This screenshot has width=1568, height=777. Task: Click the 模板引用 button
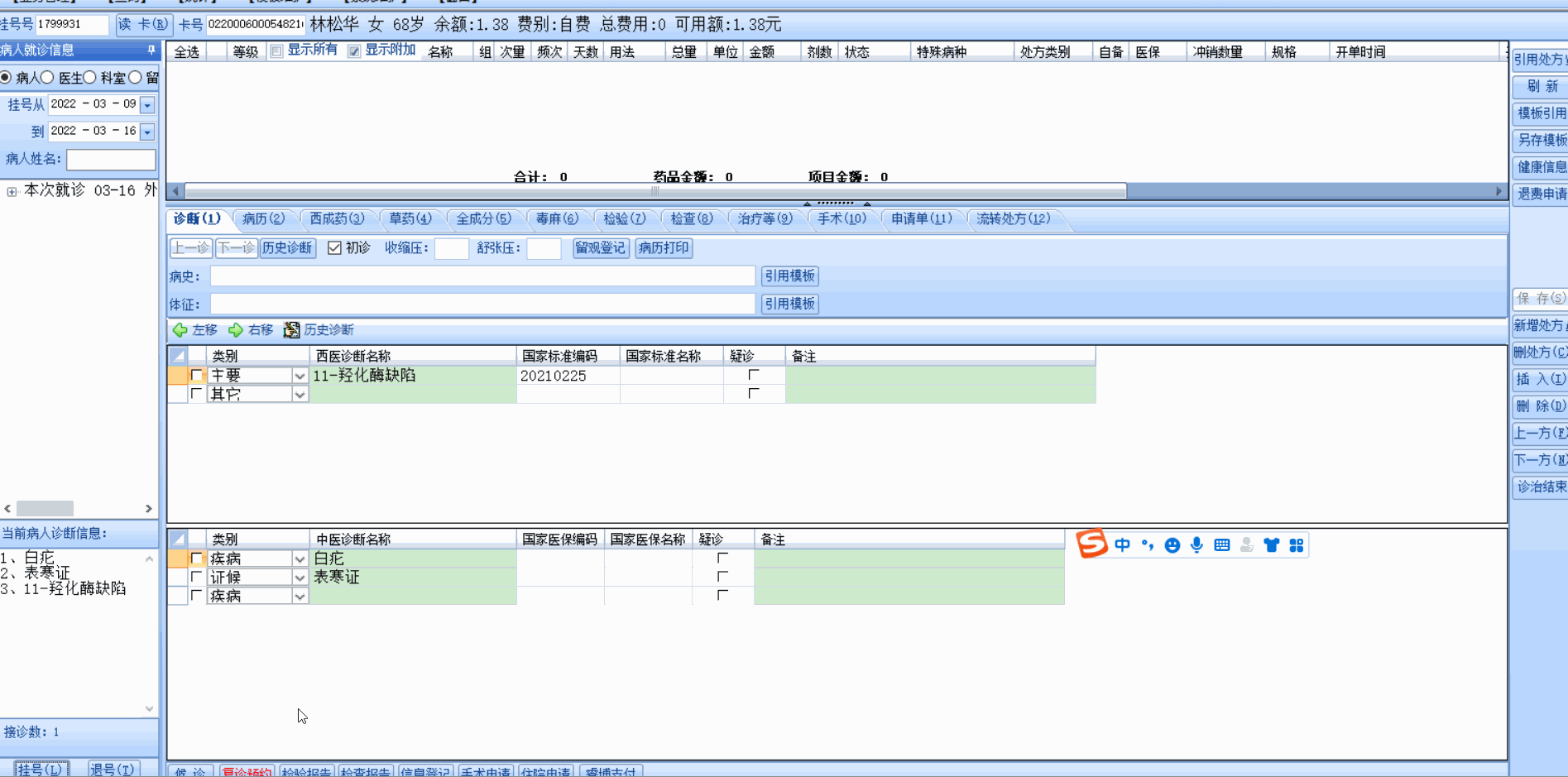pyautogui.click(x=1542, y=113)
